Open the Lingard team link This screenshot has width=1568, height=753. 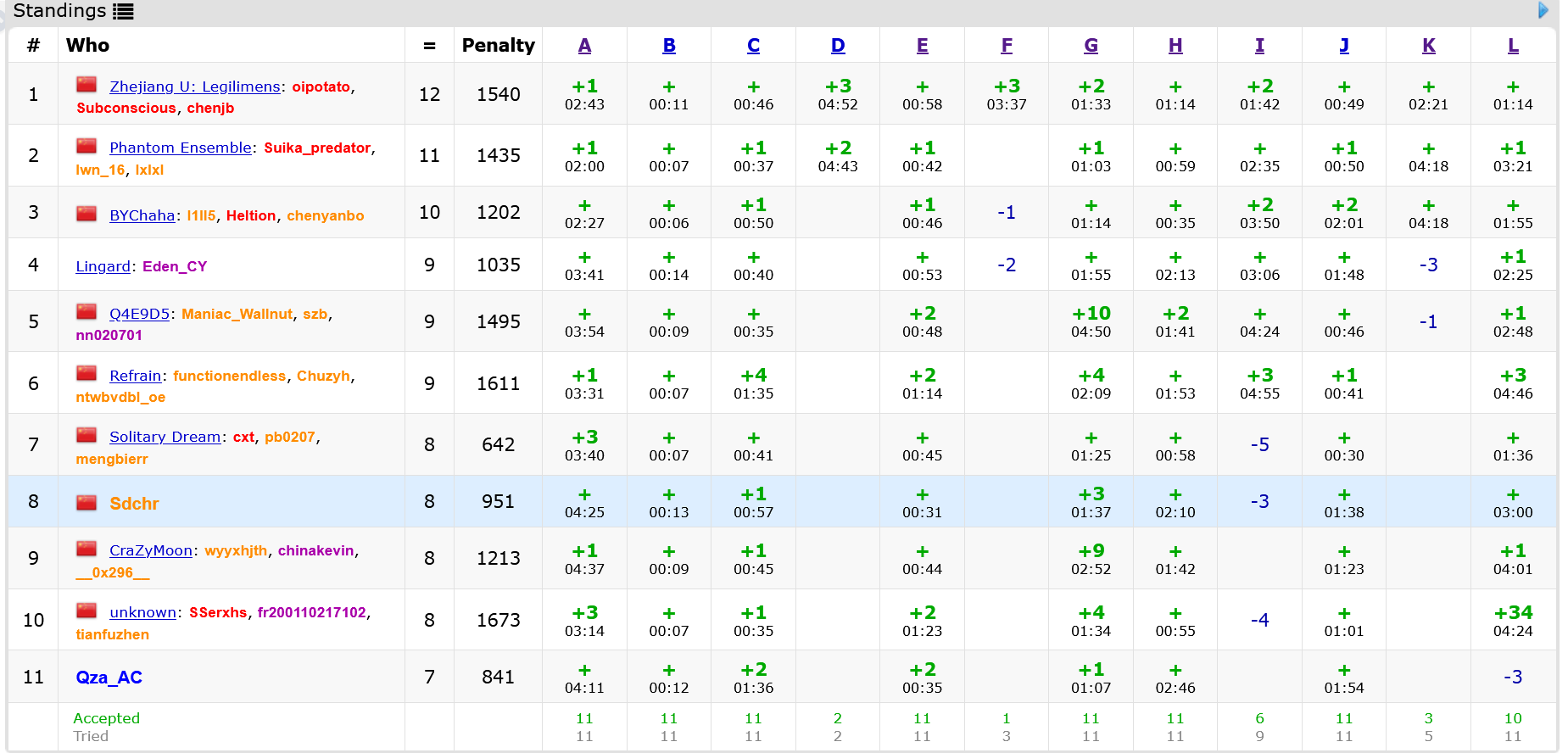click(x=103, y=266)
